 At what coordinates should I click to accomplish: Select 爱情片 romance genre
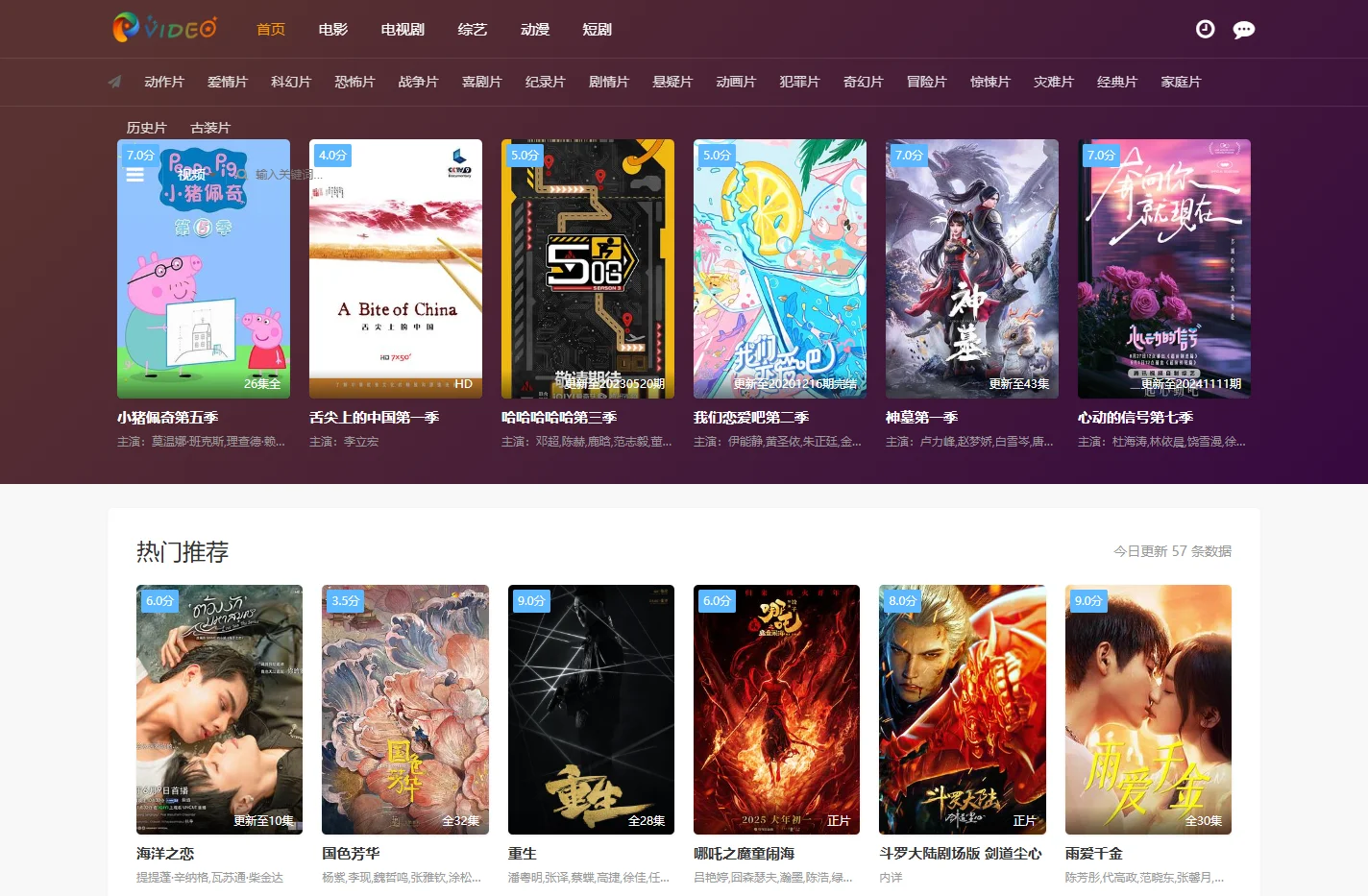click(228, 82)
